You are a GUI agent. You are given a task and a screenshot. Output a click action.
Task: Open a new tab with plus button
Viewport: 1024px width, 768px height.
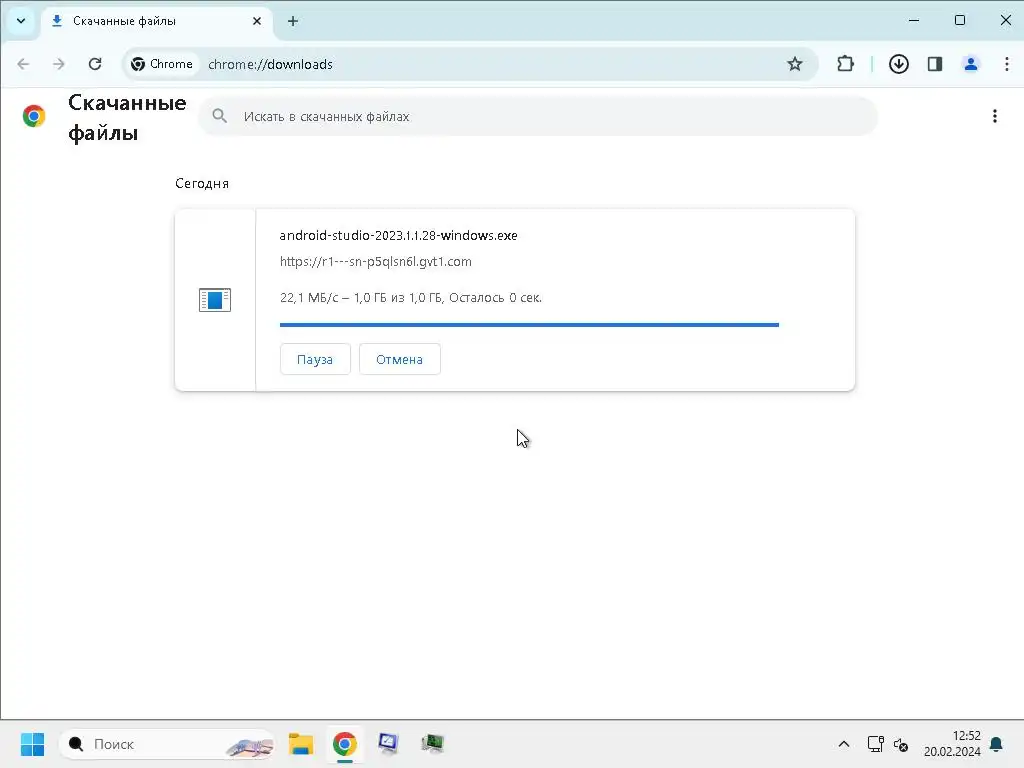[x=293, y=21]
